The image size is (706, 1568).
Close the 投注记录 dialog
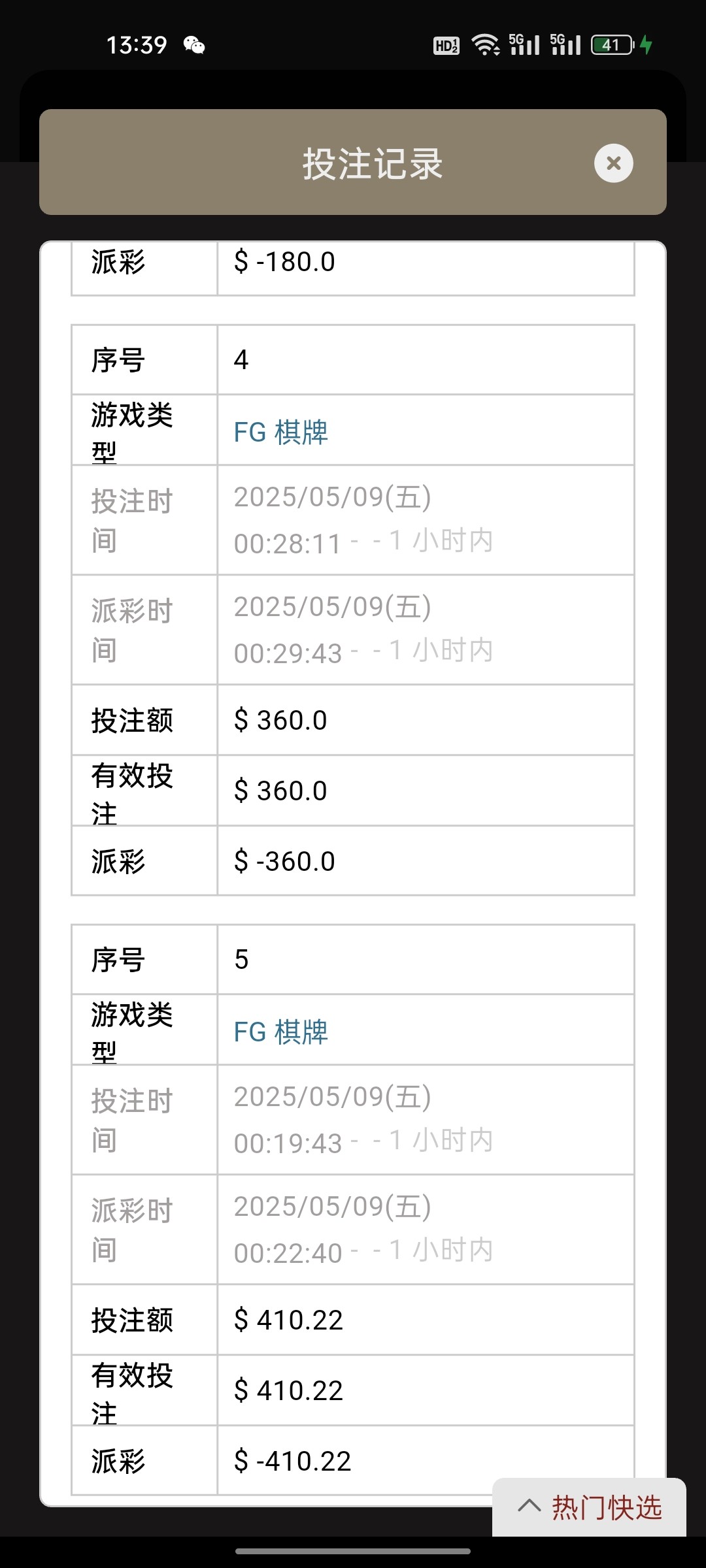pos(613,163)
